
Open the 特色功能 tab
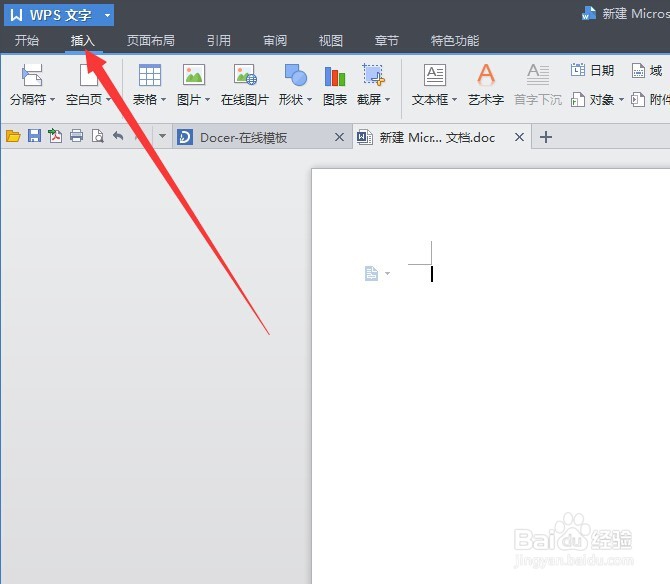pos(455,41)
